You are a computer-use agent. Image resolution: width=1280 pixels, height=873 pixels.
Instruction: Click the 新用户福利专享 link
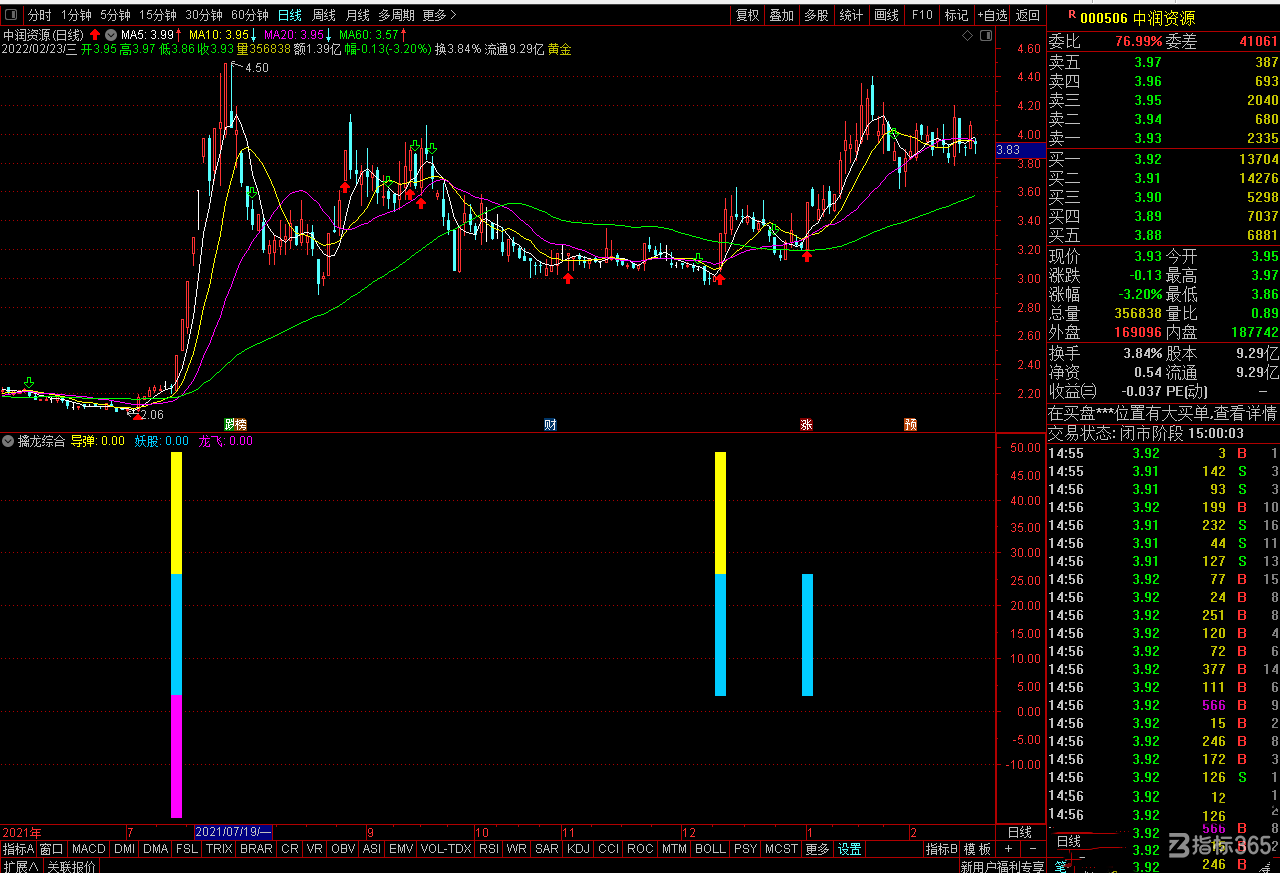[x=1002, y=866]
